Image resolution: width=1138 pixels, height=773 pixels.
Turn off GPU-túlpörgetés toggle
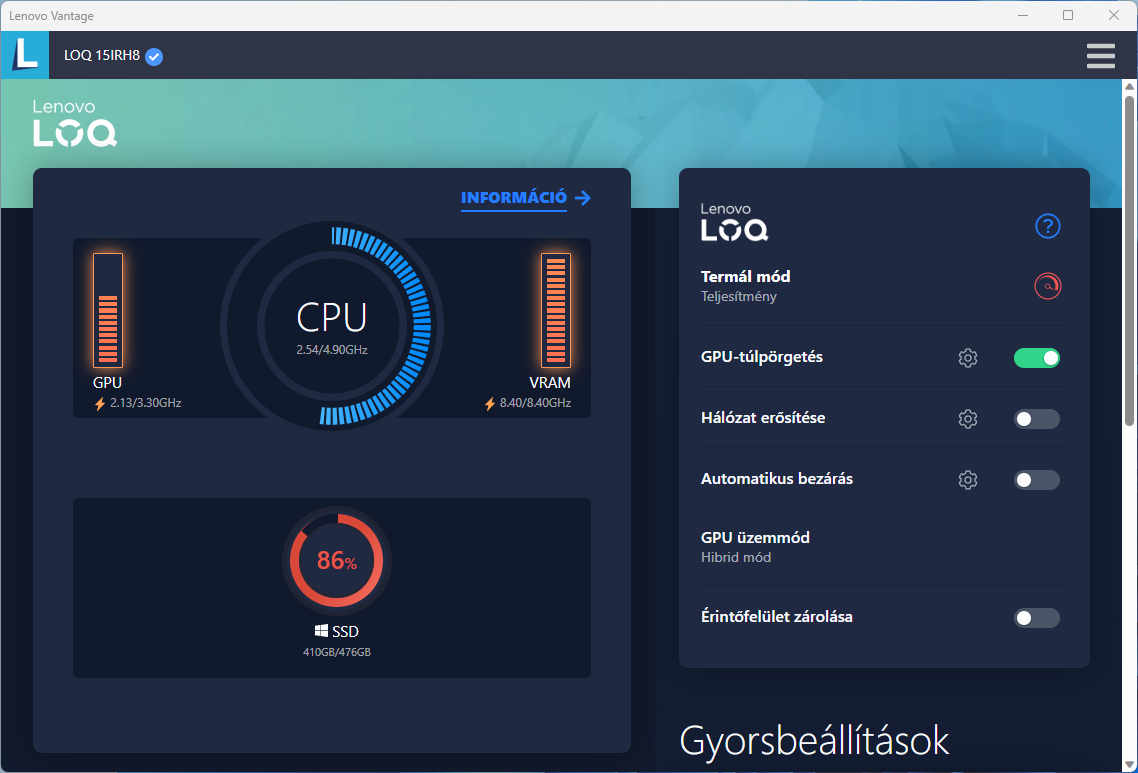pos(1036,358)
